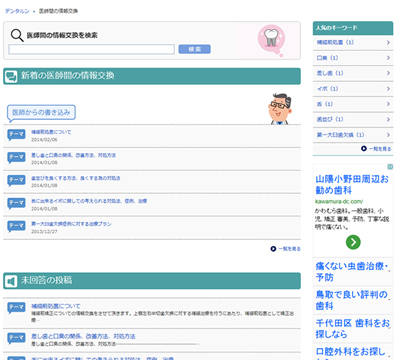
Task: Click the テーマ icon beside the 2014/02/06 post
Action: coord(16,135)
